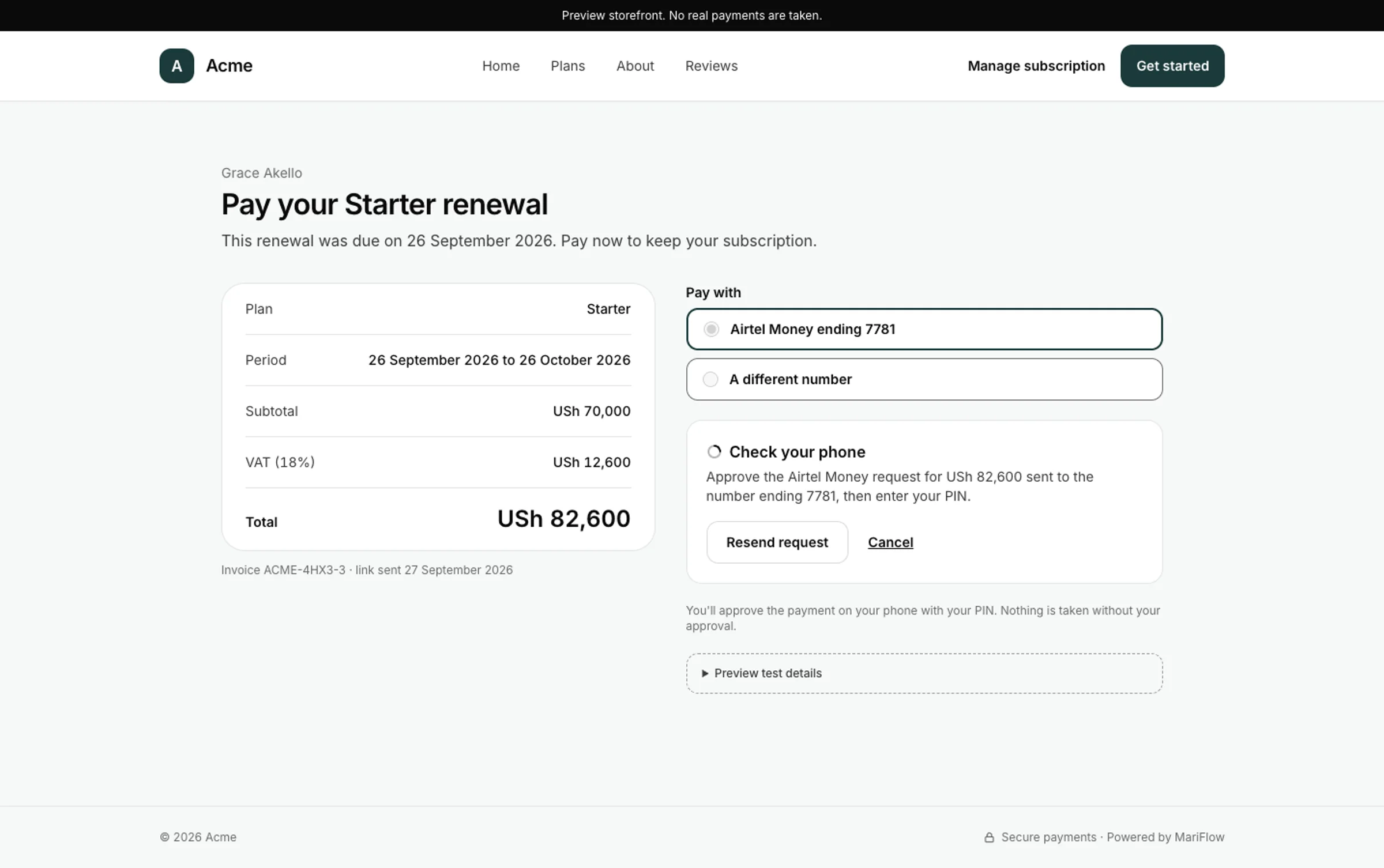Click the VAT amount USh 12,600
Image resolution: width=1384 pixels, height=868 pixels.
pos(592,462)
